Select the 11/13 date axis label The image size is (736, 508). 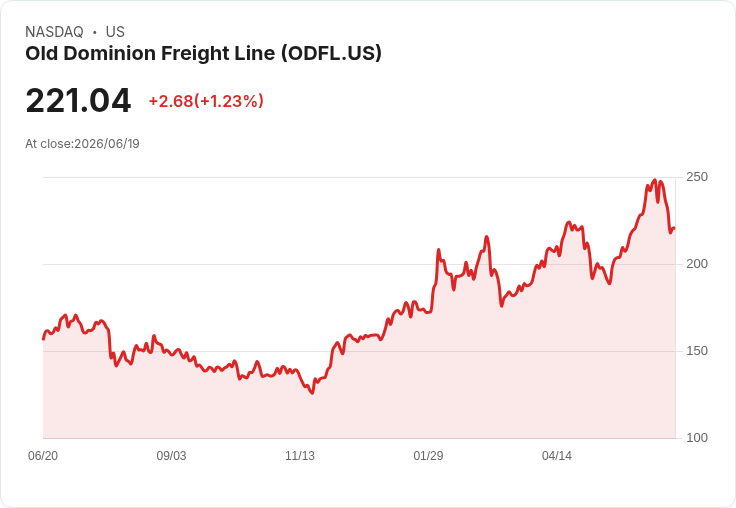[300, 455]
